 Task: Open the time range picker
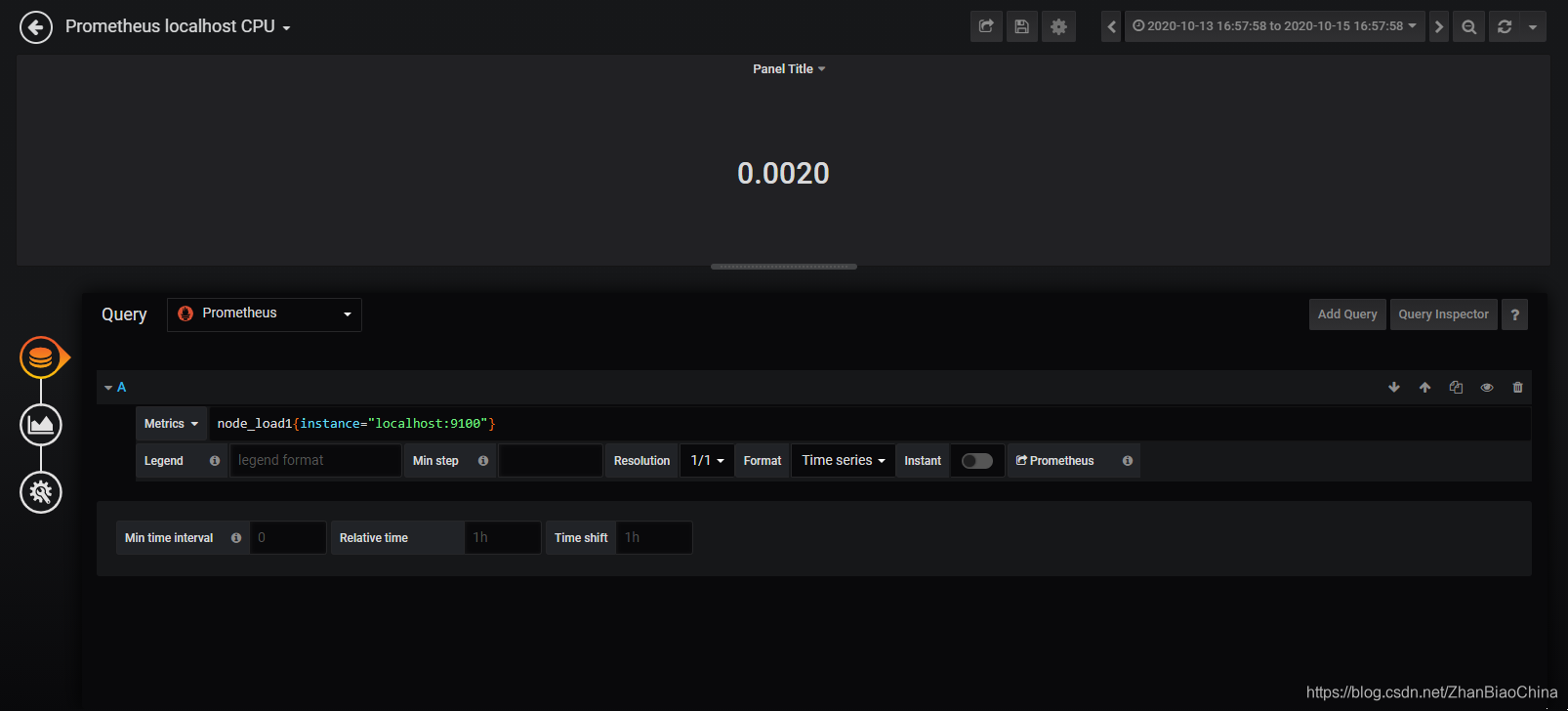1274,26
